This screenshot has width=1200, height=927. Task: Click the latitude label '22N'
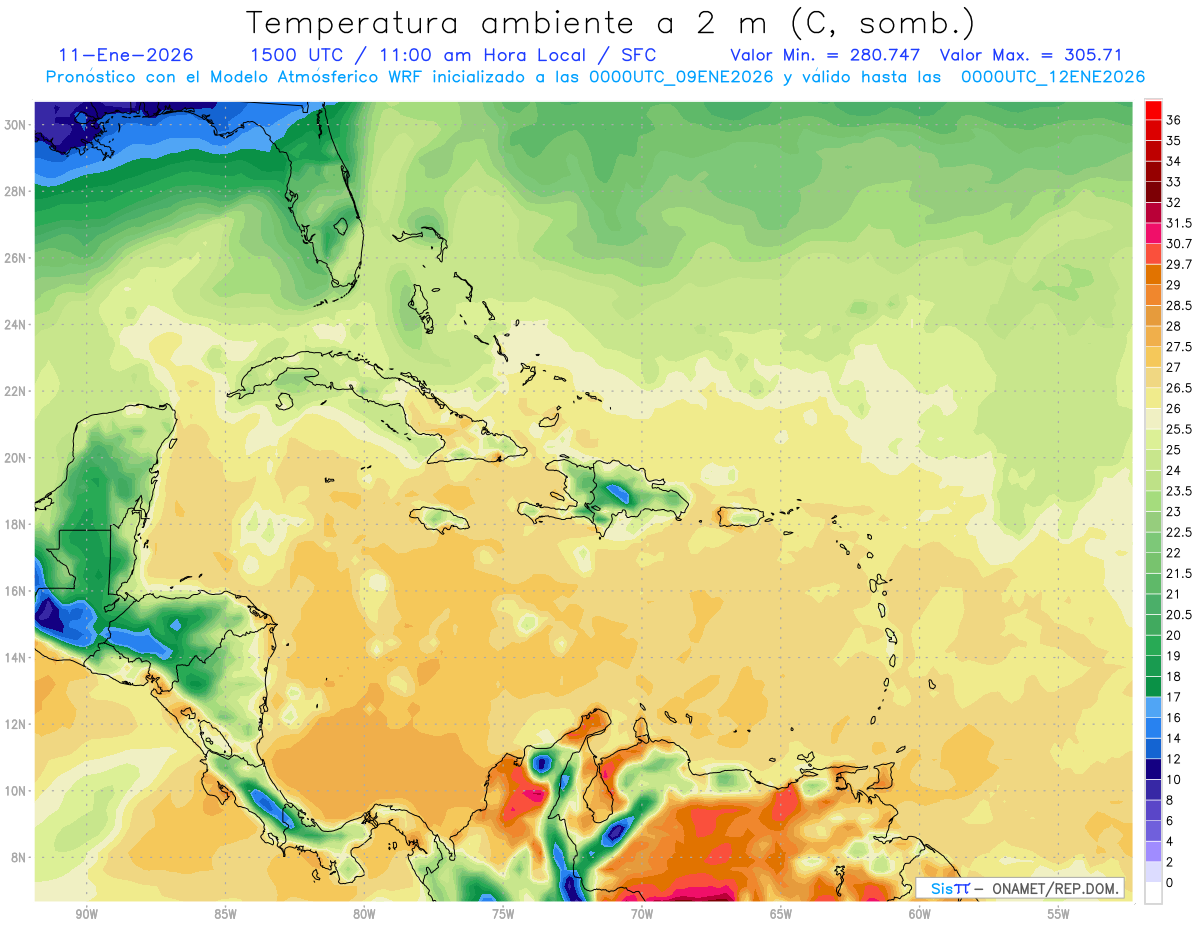(15, 391)
